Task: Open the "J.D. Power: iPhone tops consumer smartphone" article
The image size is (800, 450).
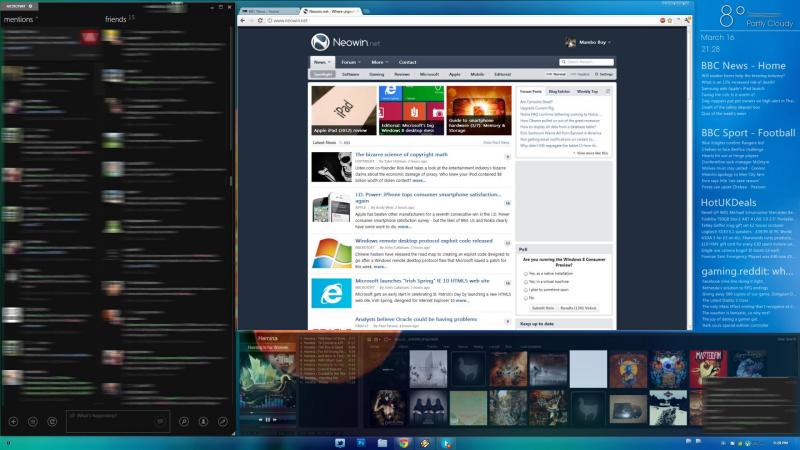Action: pyautogui.click(x=428, y=197)
